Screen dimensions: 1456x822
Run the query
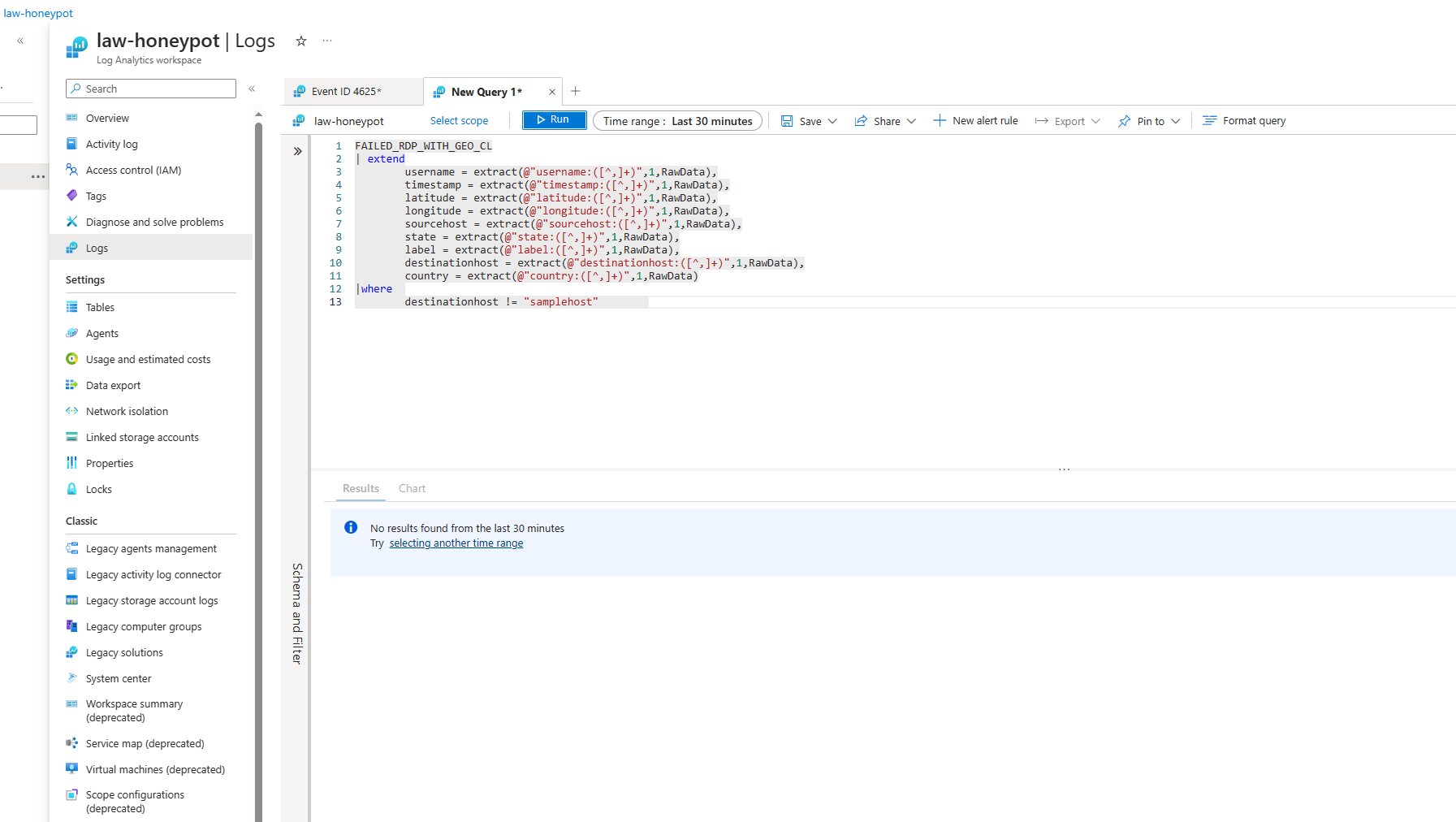(554, 119)
